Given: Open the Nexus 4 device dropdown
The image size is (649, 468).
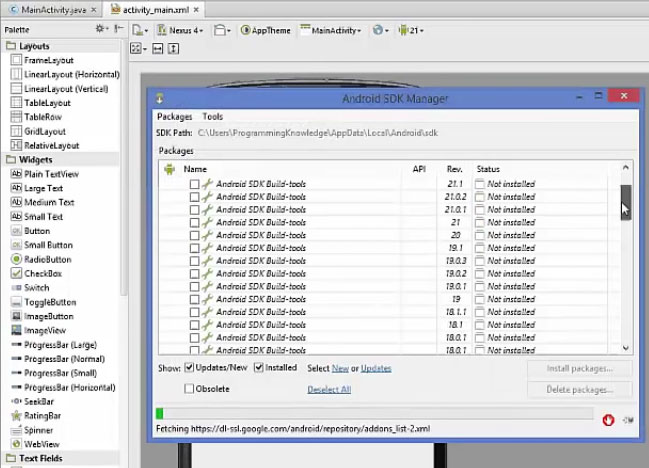Looking at the screenshot, I should pos(180,30).
